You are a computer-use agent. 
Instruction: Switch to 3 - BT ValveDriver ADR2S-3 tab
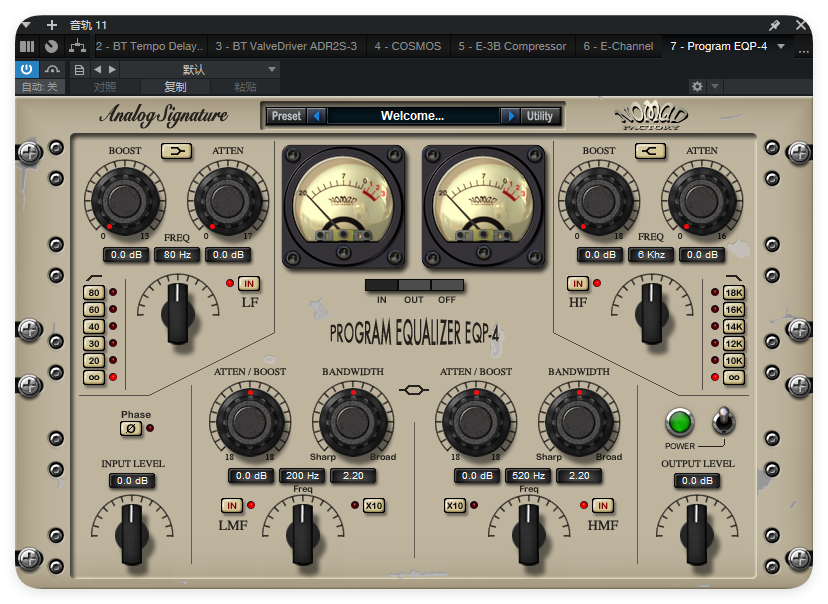[286, 46]
